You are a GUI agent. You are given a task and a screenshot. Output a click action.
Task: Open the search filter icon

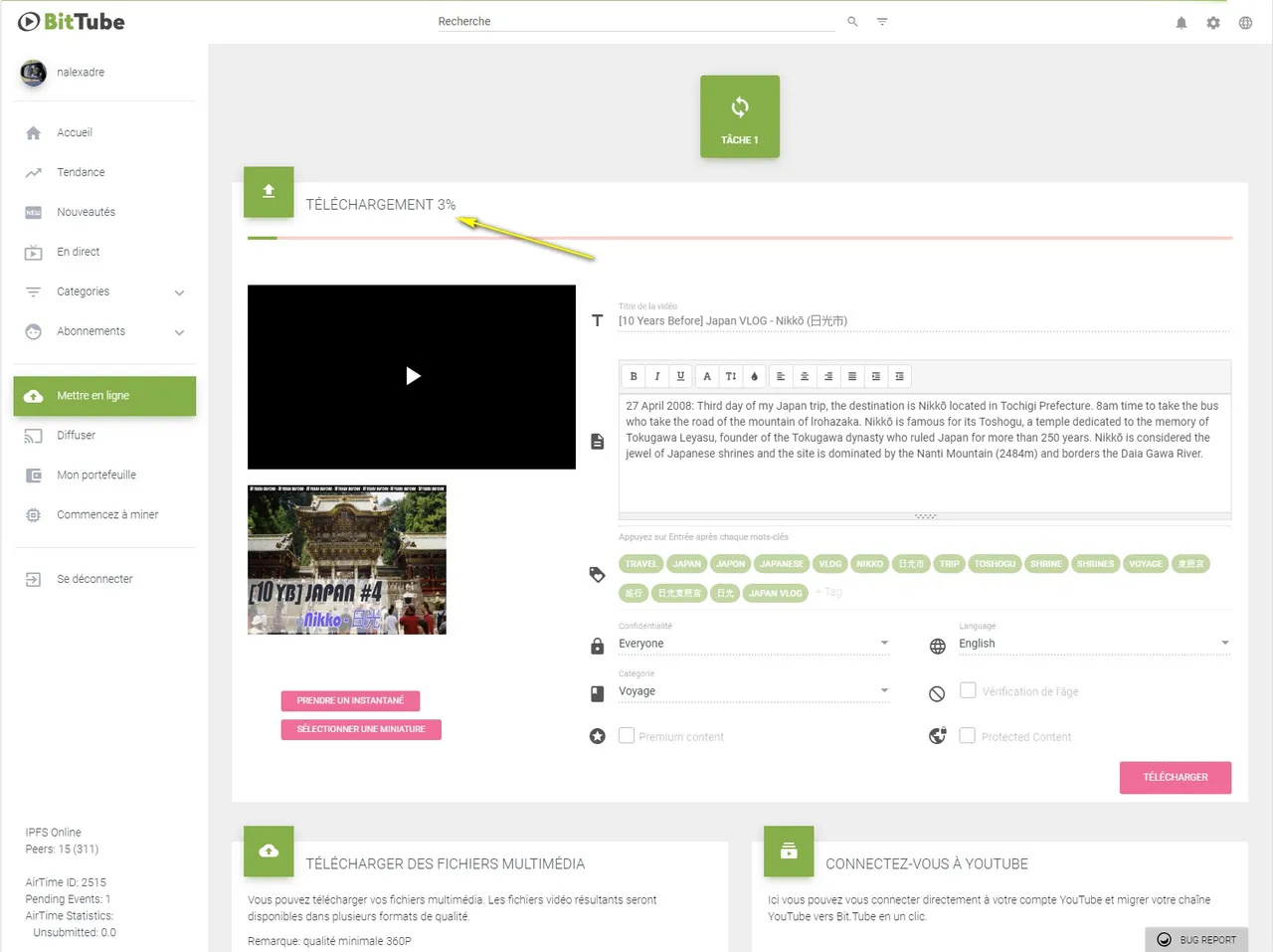882,21
